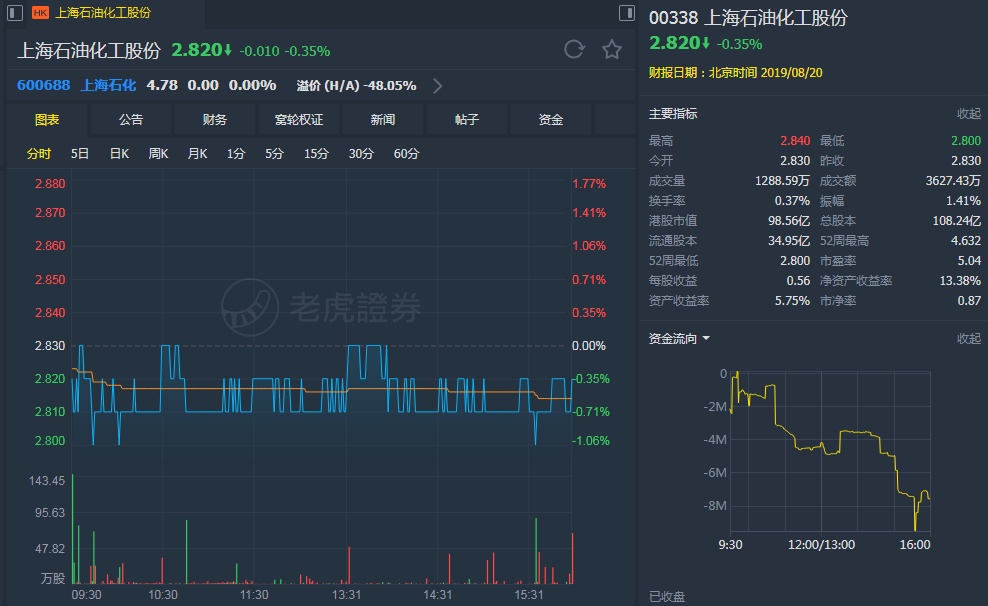The height and width of the screenshot is (606, 988).
Task: Click the 振幅 value 1.41%
Action: coord(963,201)
